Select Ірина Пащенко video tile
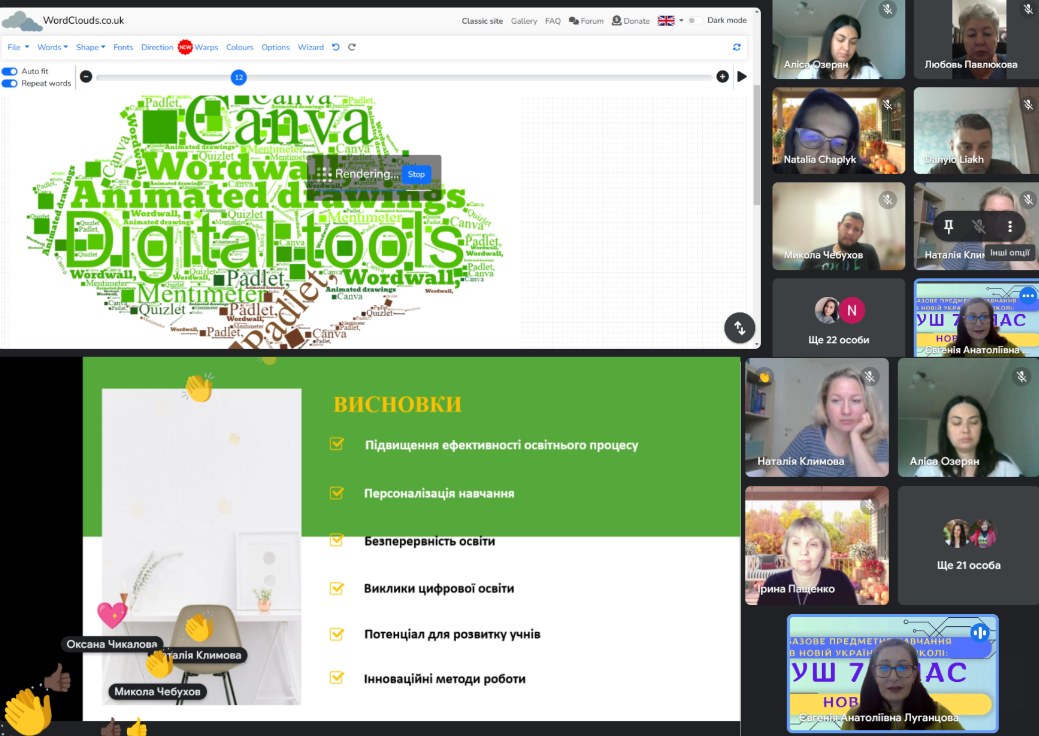Image resolution: width=1039 pixels, height=736 pixels. click(x=817, y=545)
